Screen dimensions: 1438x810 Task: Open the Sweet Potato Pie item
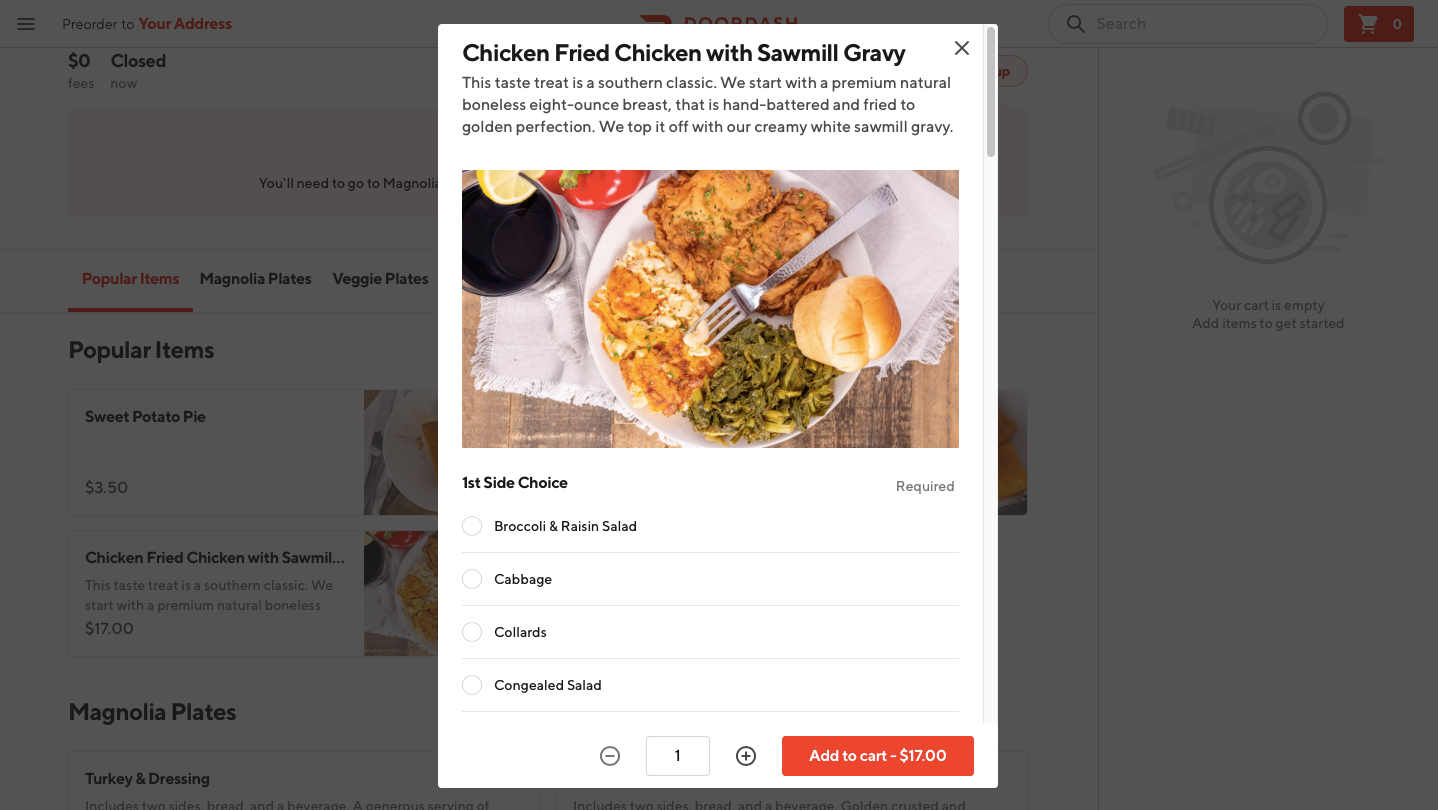pos(215,452)
